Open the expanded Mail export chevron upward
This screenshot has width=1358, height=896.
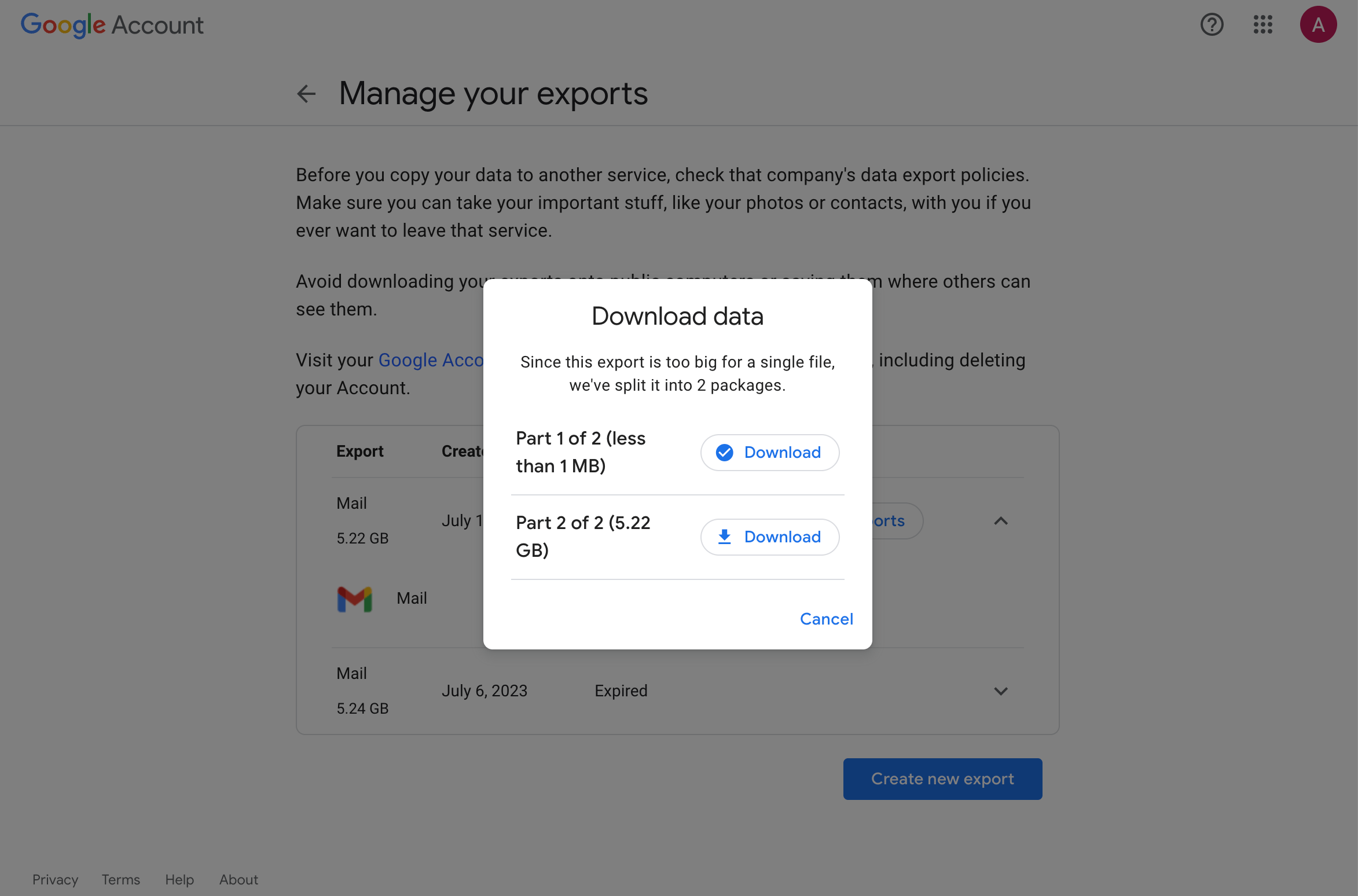[1001, 521]
